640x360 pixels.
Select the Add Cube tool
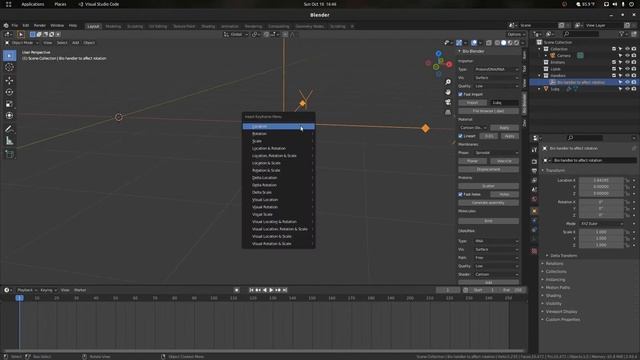pos(9,154)
